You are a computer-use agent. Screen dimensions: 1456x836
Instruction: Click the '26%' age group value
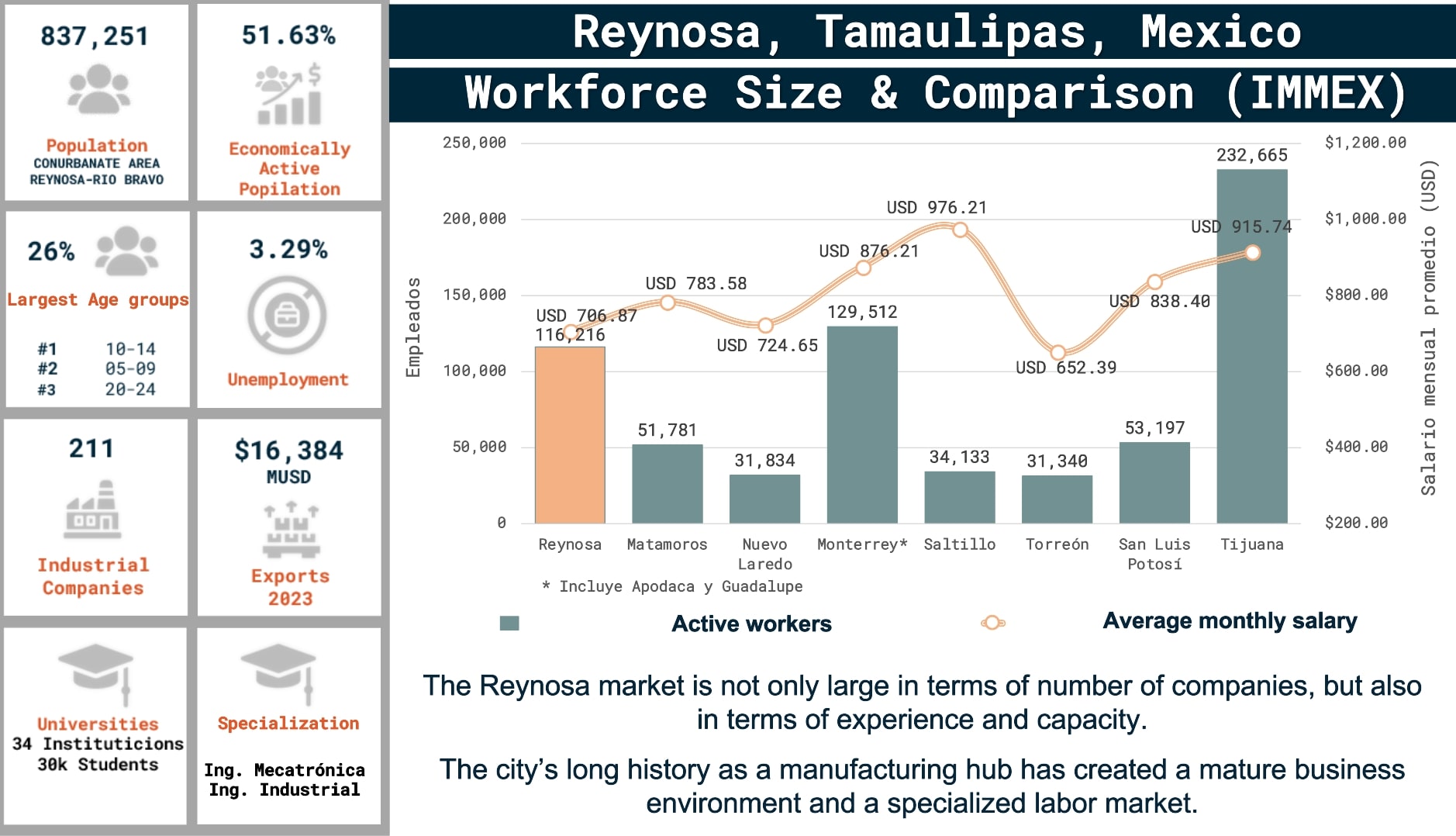51,251
